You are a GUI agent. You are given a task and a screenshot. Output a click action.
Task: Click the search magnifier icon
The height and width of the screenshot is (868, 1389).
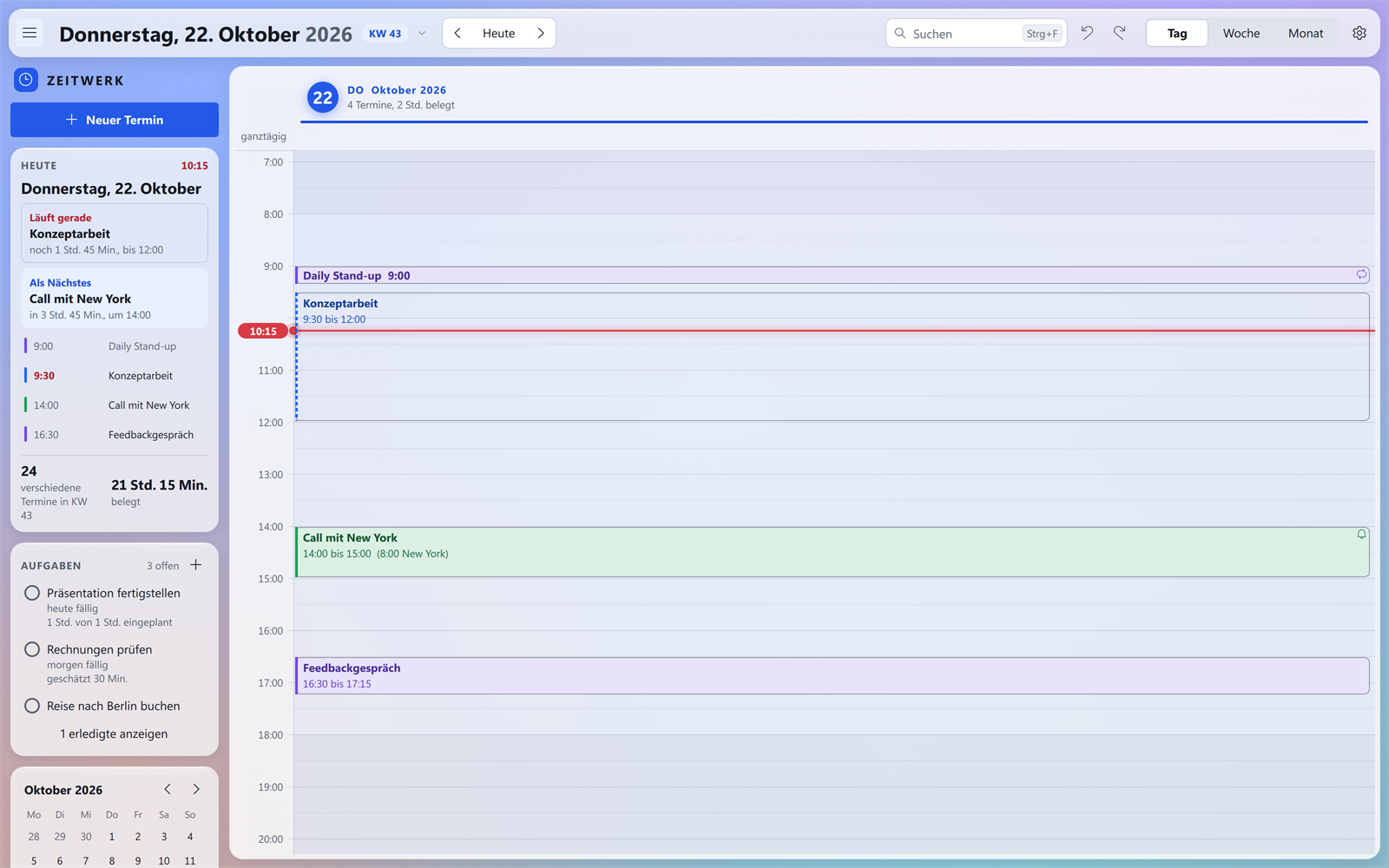pos(900,33)
